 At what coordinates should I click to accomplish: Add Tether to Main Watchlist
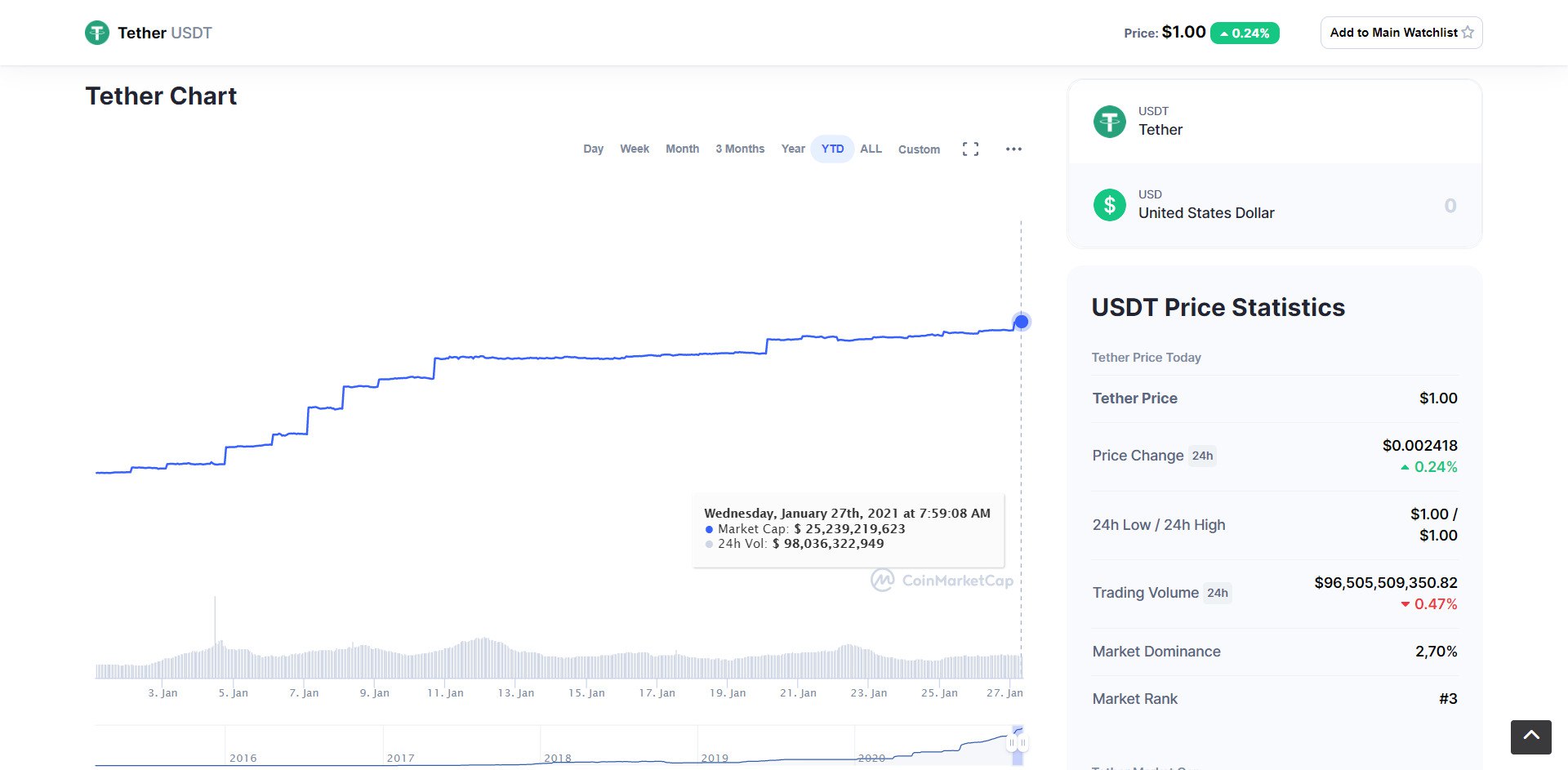click(x=1401, y=33)
